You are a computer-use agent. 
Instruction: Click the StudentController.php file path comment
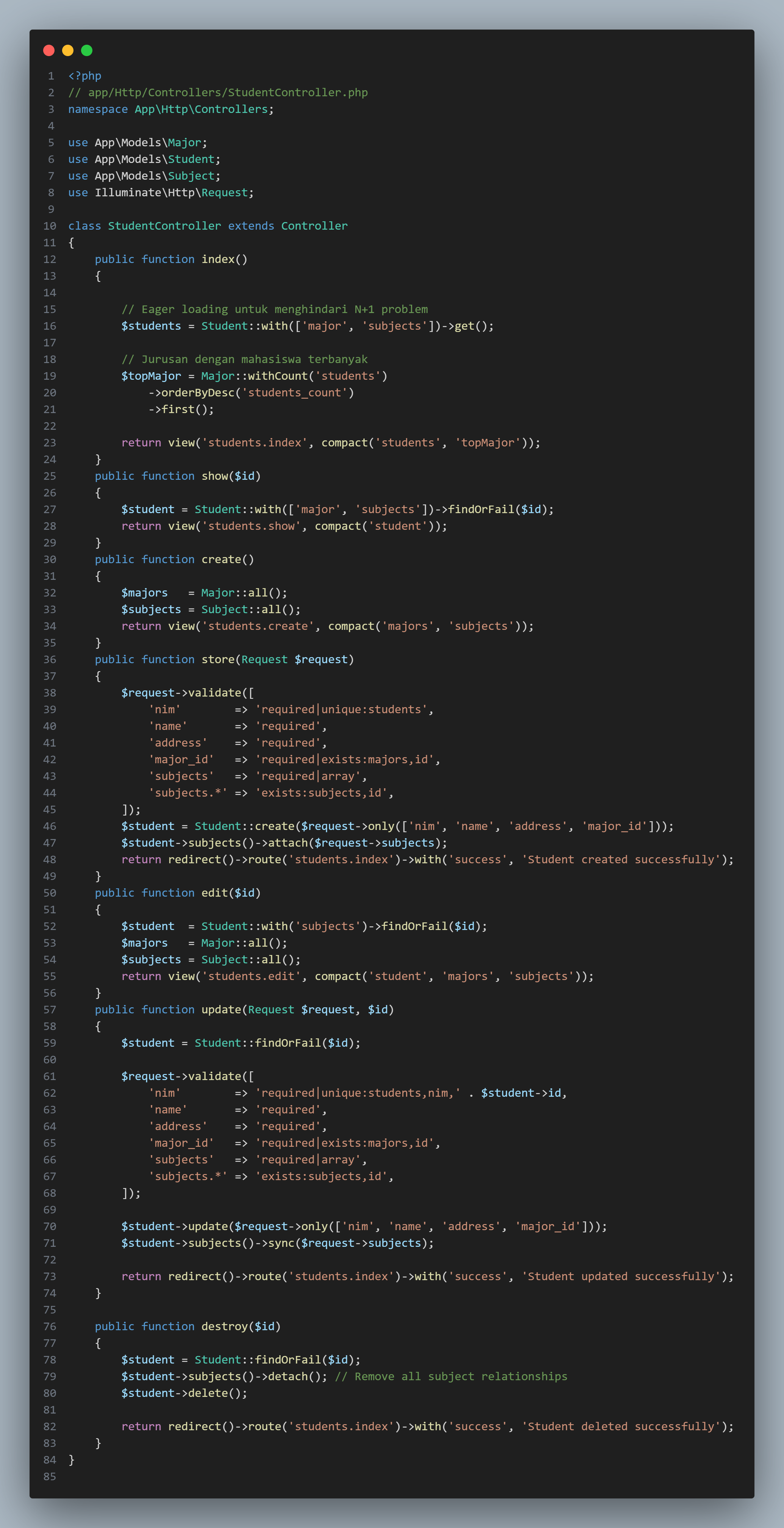[x=218, y=92]
